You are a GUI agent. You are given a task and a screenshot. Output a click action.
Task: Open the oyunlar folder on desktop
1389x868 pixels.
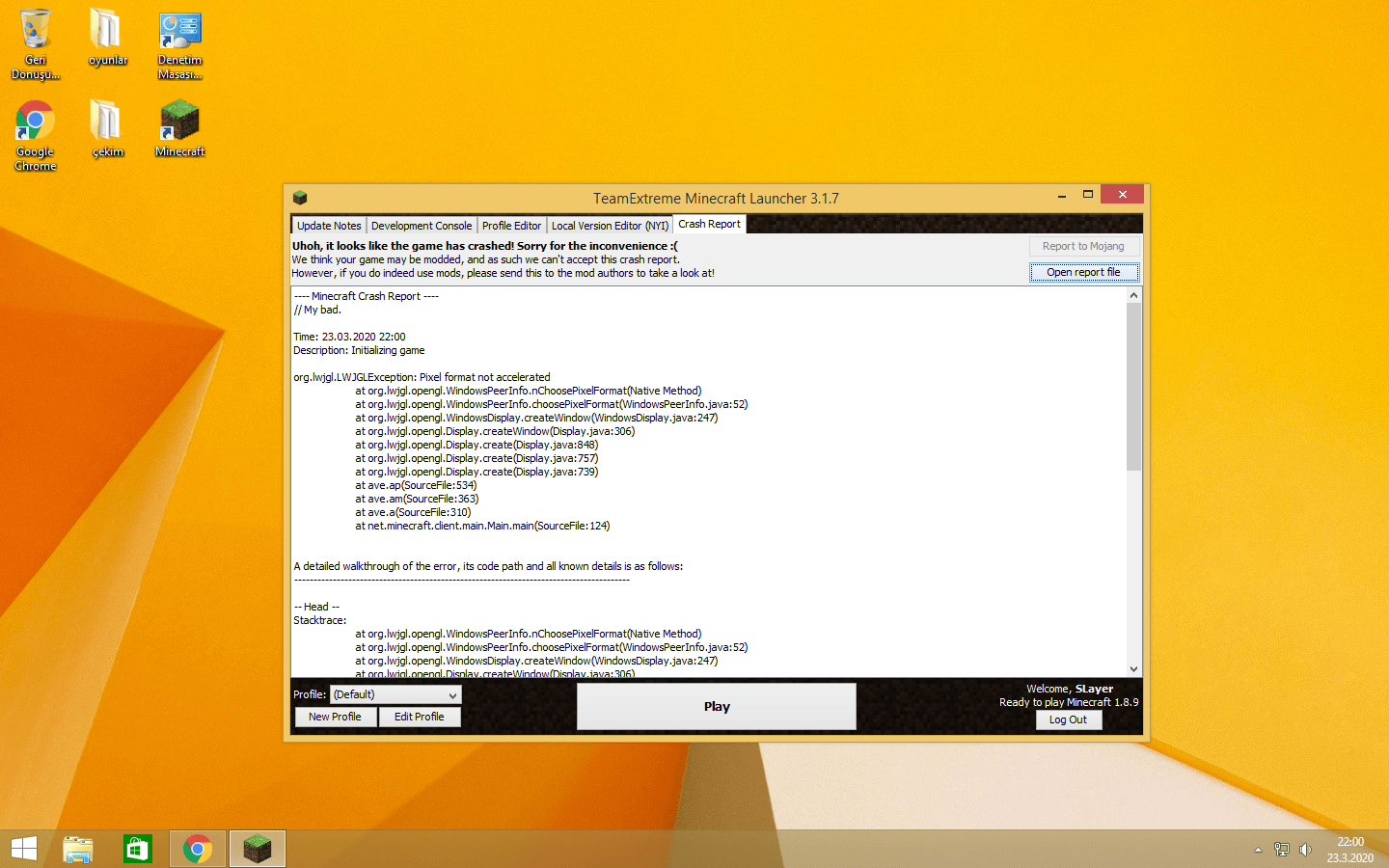(x=107, y=38)
